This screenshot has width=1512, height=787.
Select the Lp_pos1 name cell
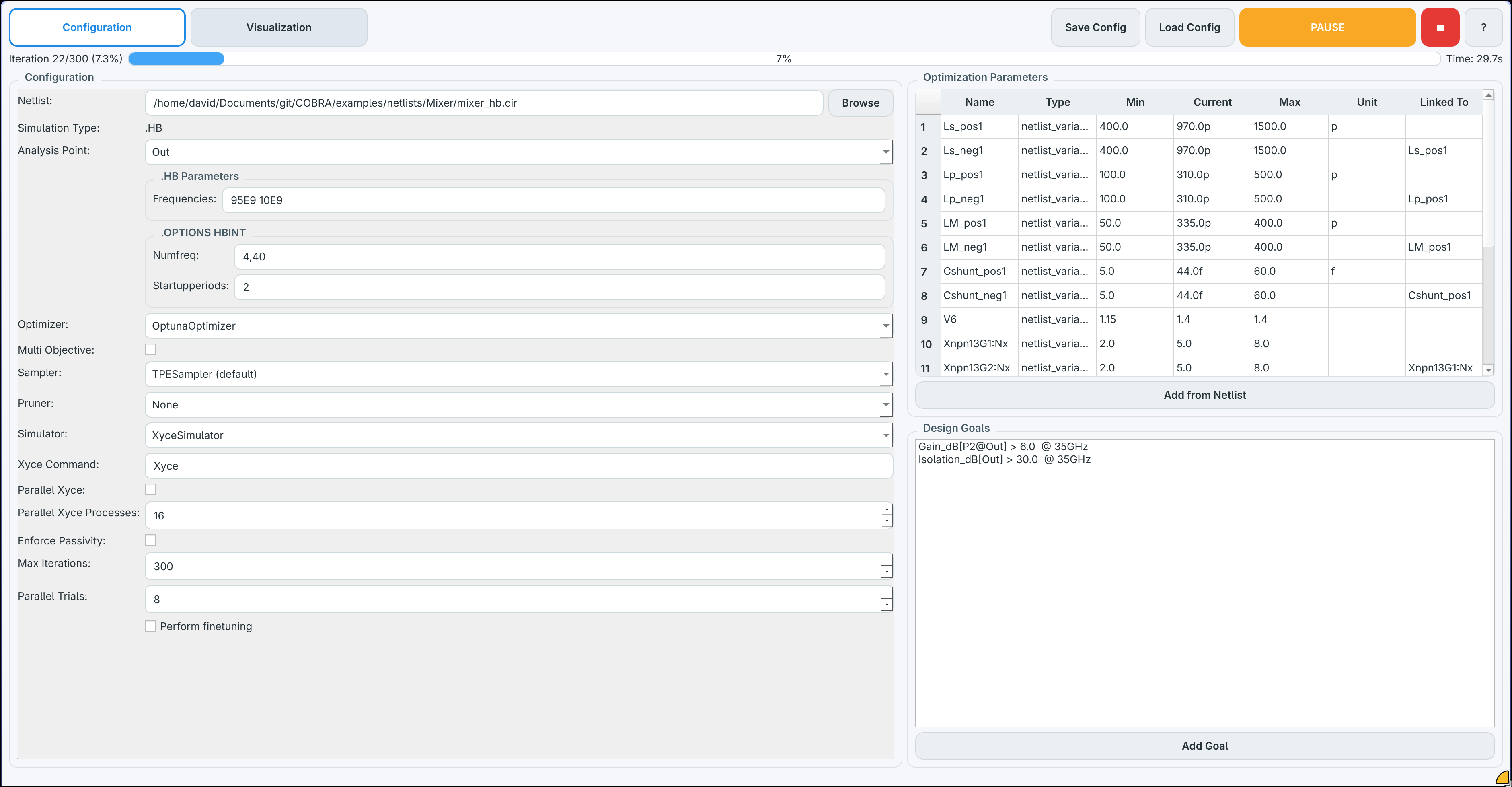[979, 175]
